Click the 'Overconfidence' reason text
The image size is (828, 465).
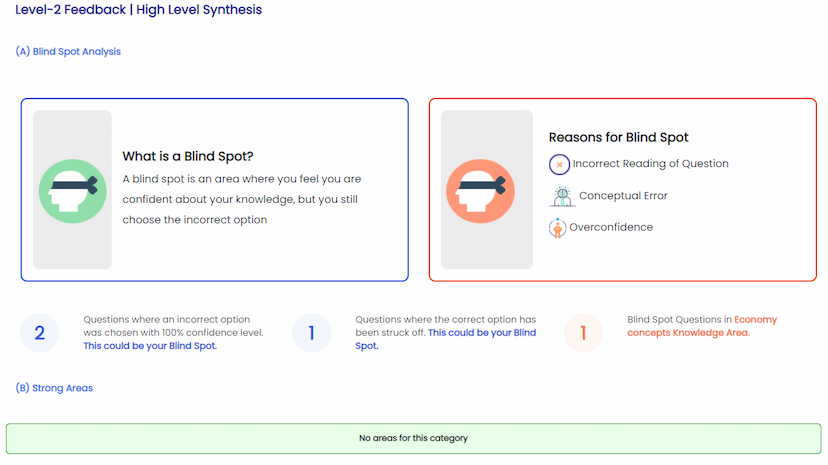pyautogui.click(x=611, y=227)
